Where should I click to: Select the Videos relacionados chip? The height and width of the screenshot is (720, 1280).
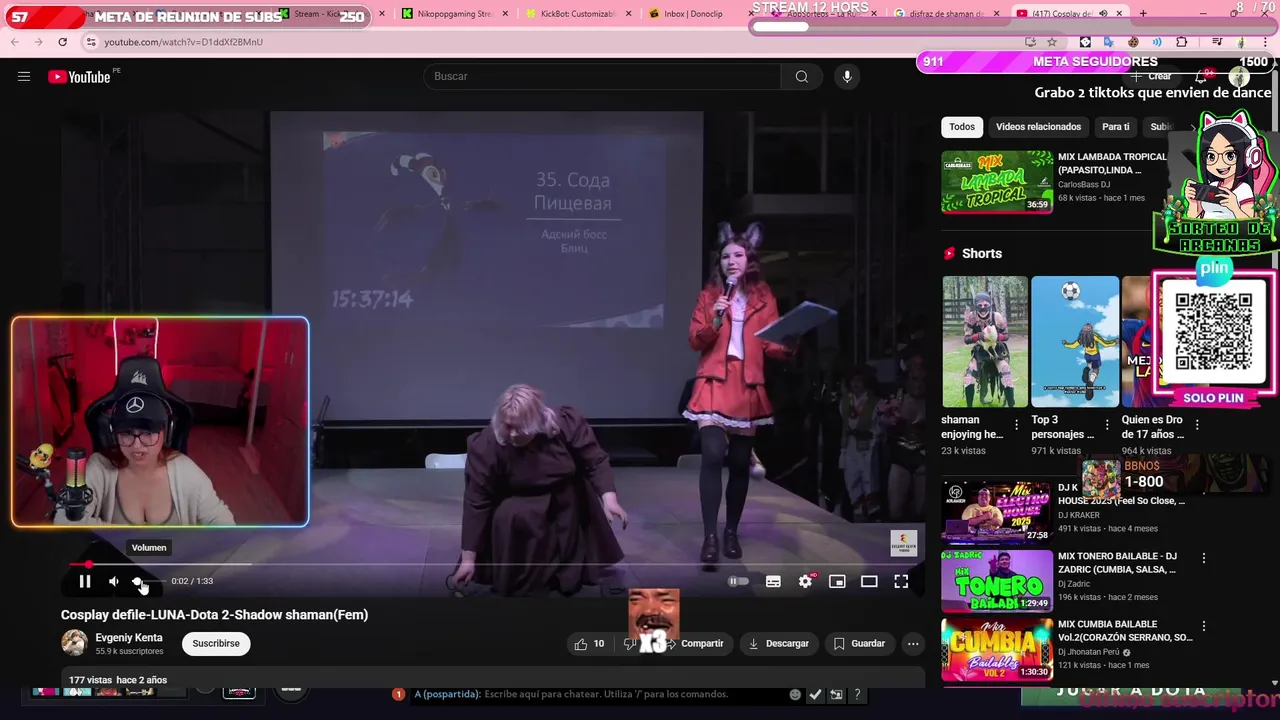(1038, 127)
